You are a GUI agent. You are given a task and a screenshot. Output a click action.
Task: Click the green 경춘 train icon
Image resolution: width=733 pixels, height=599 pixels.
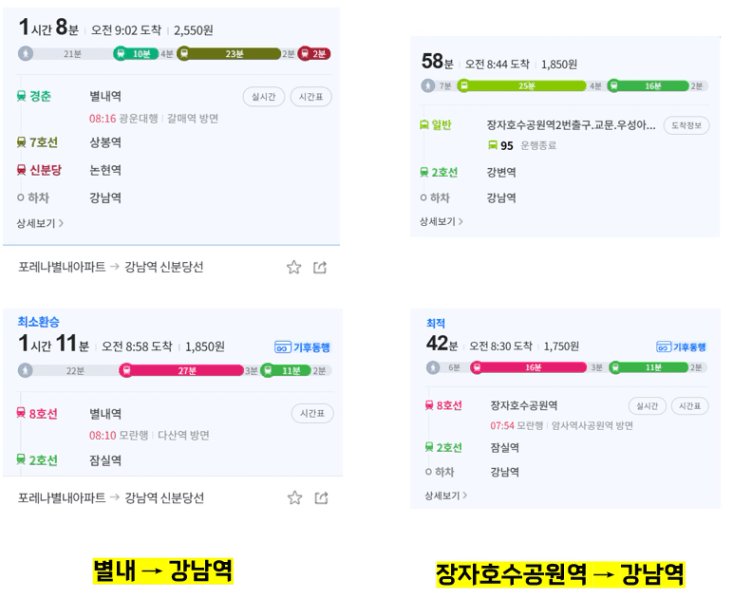click(21, 96)
